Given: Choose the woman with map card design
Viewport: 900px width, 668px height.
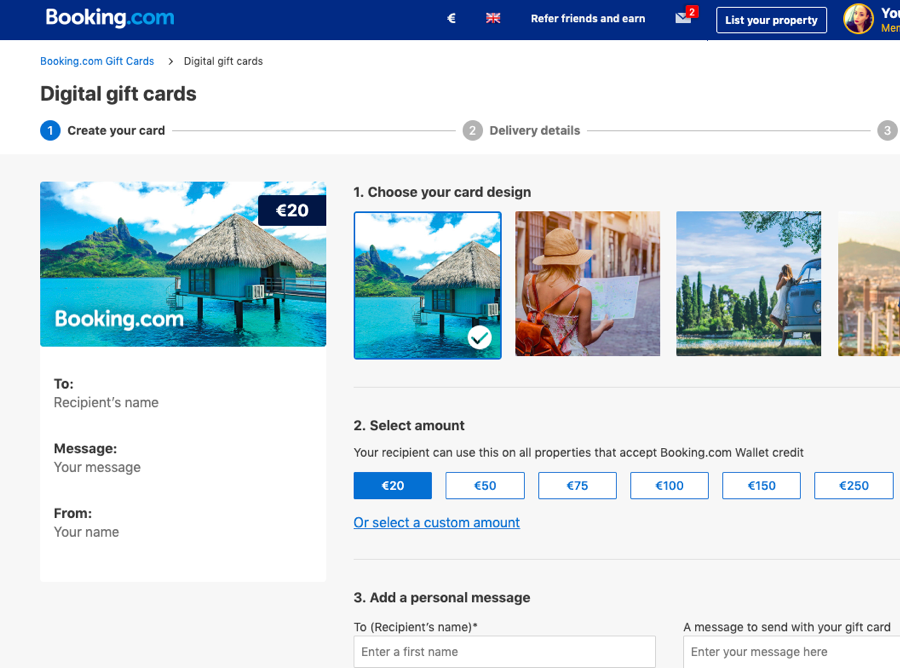Looking at the screenshot, I should click(x=588, y=283).
